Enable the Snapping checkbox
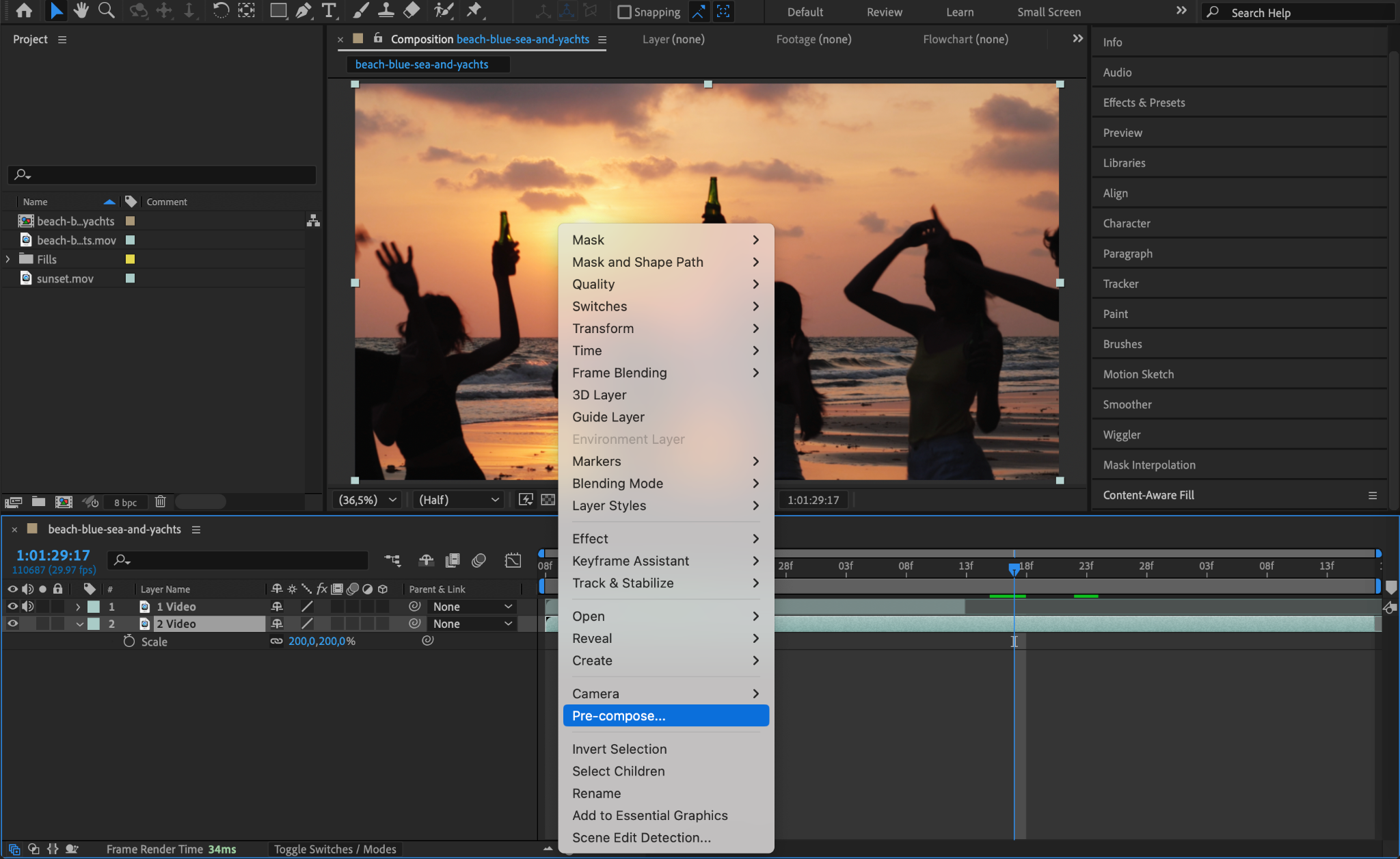Viewport: 1400px width, 859px height. point(623,12)
